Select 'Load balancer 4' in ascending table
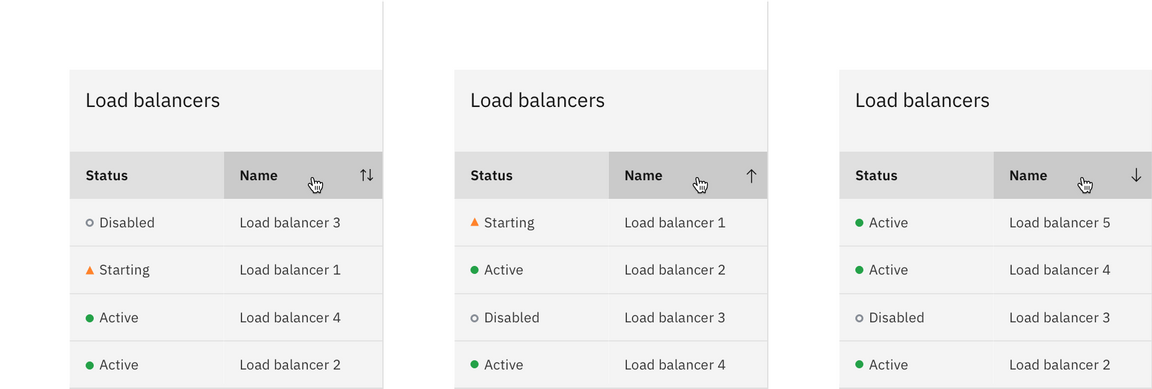The width and height of the screenshot is (1152, 389). (675, 365)
